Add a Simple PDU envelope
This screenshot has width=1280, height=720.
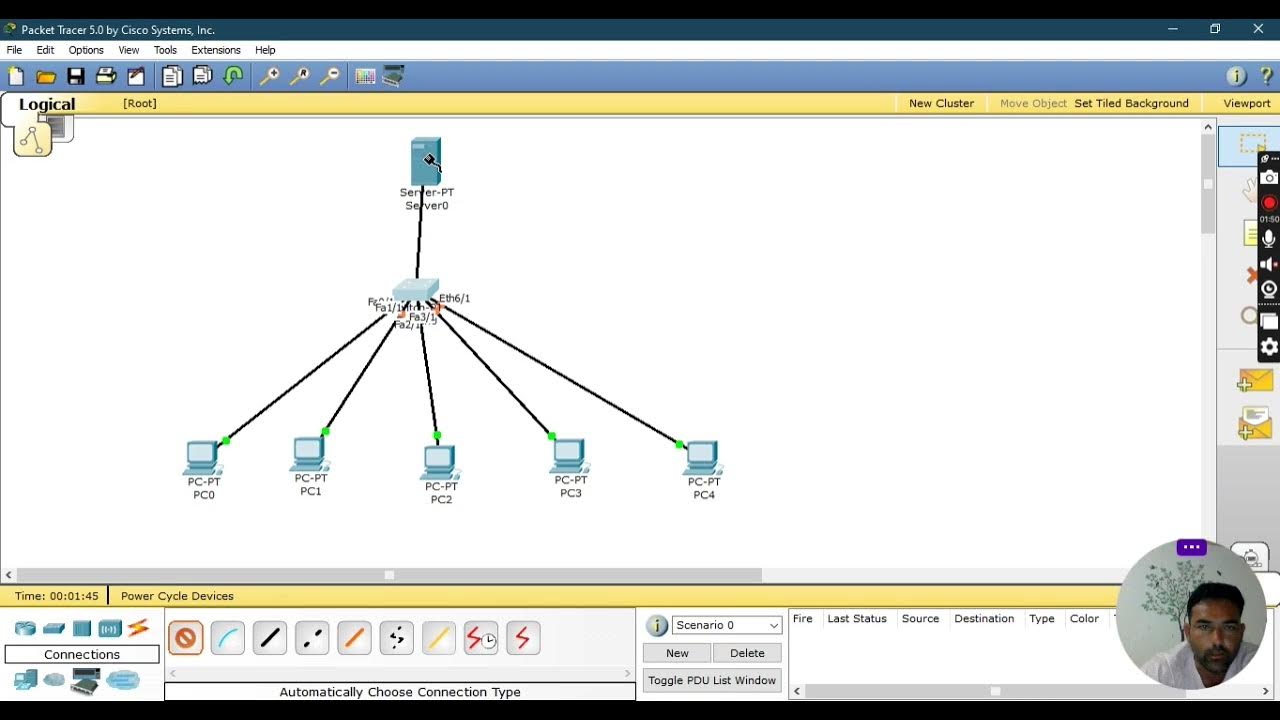[1254, 381]
